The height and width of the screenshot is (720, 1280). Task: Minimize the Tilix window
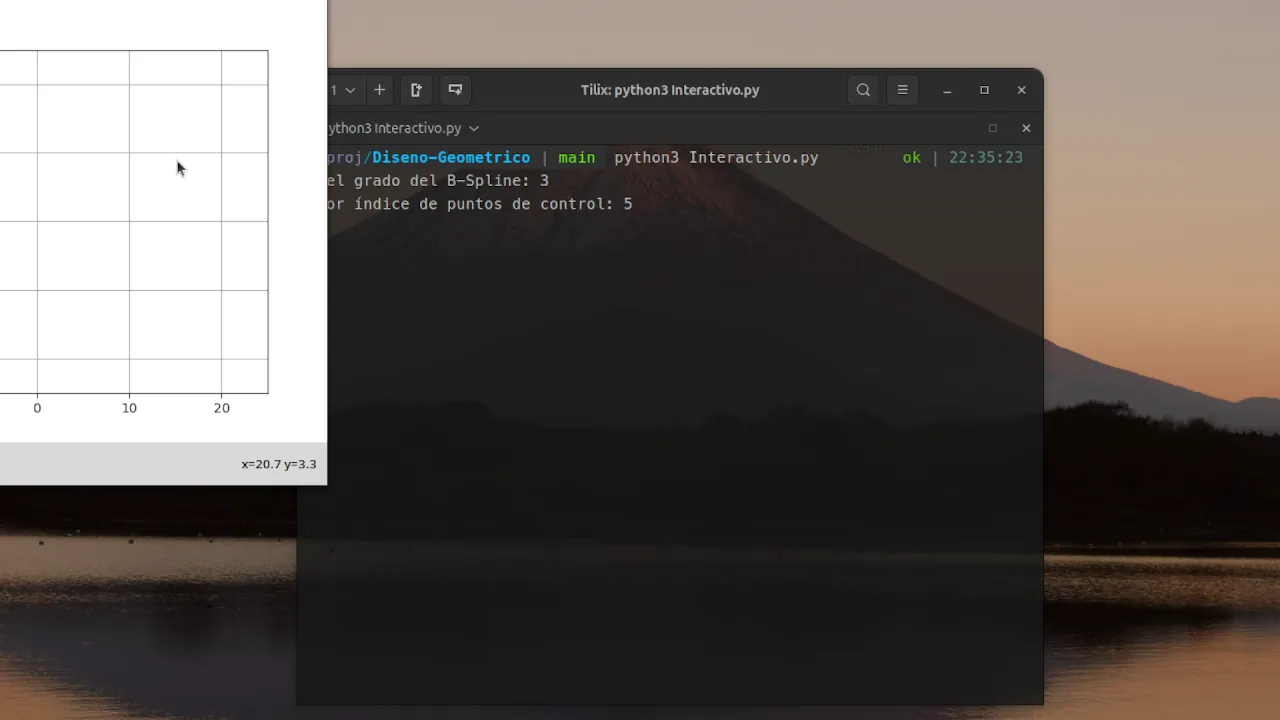tap(947, 90)
